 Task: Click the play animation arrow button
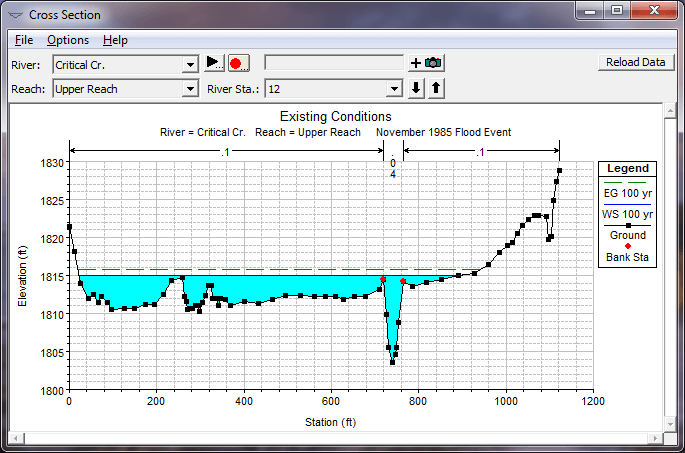coord(214,63)
